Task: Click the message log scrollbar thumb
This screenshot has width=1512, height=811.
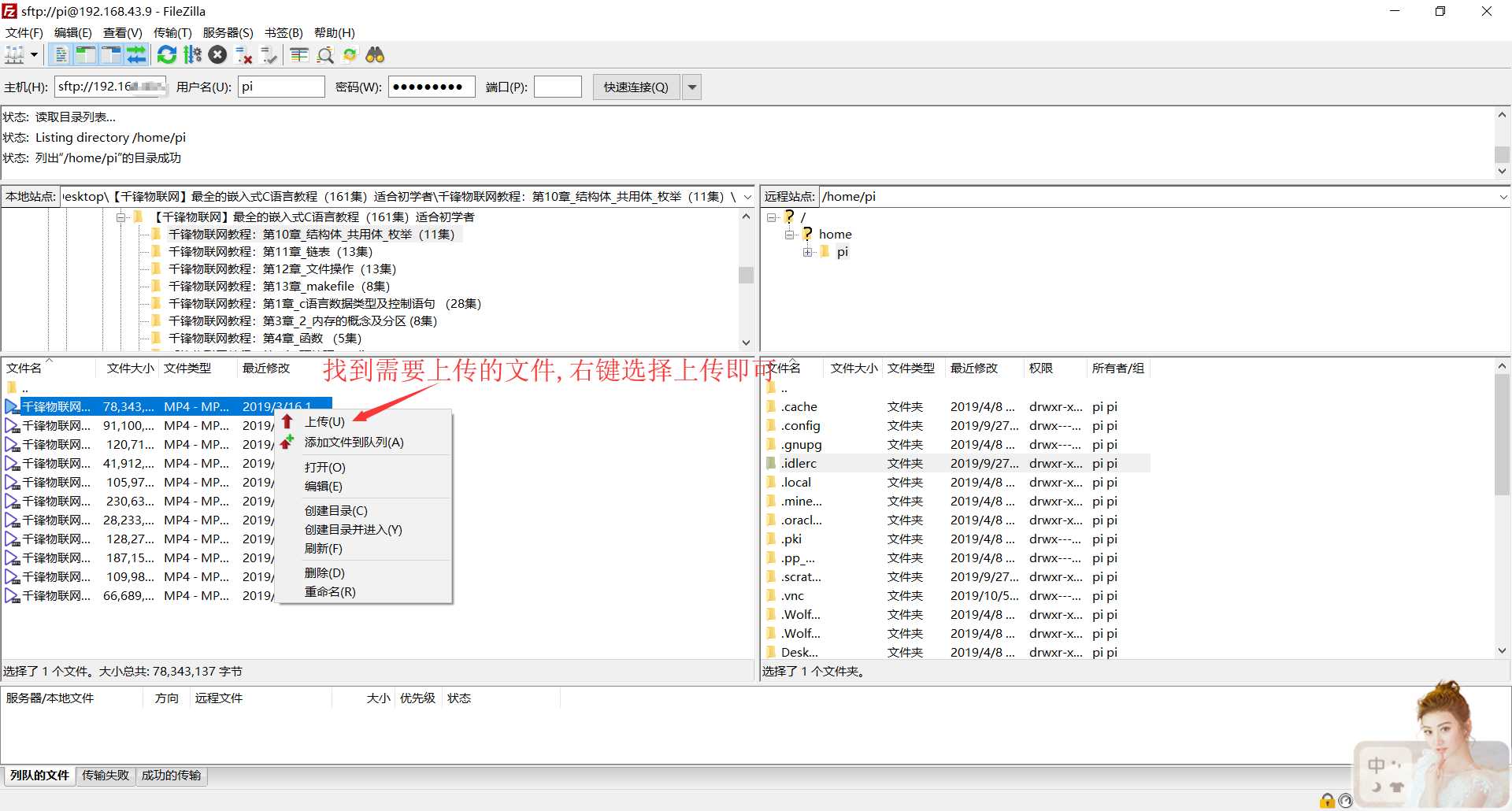Action: click(x=1502, y=154)
